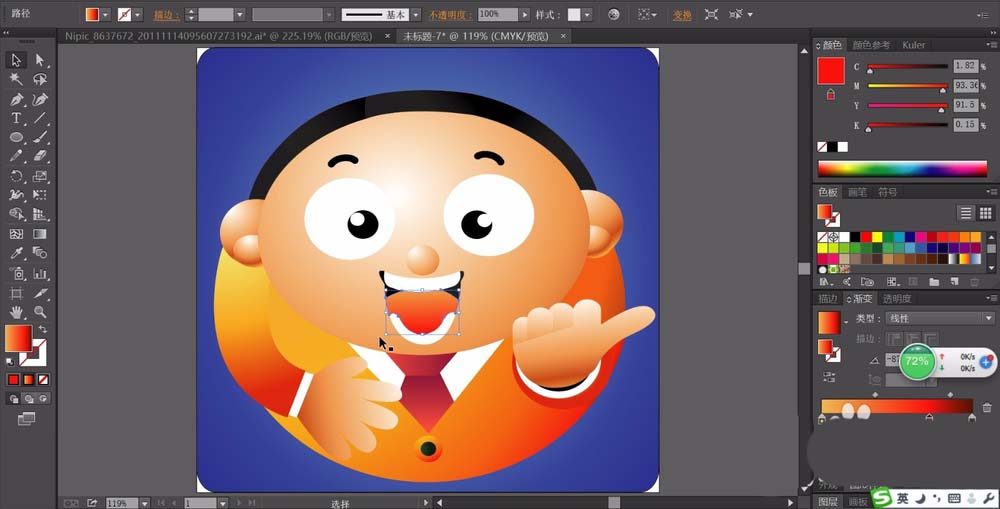Set fill to solid Color mode
The image size is (1000, 509).
13,380
